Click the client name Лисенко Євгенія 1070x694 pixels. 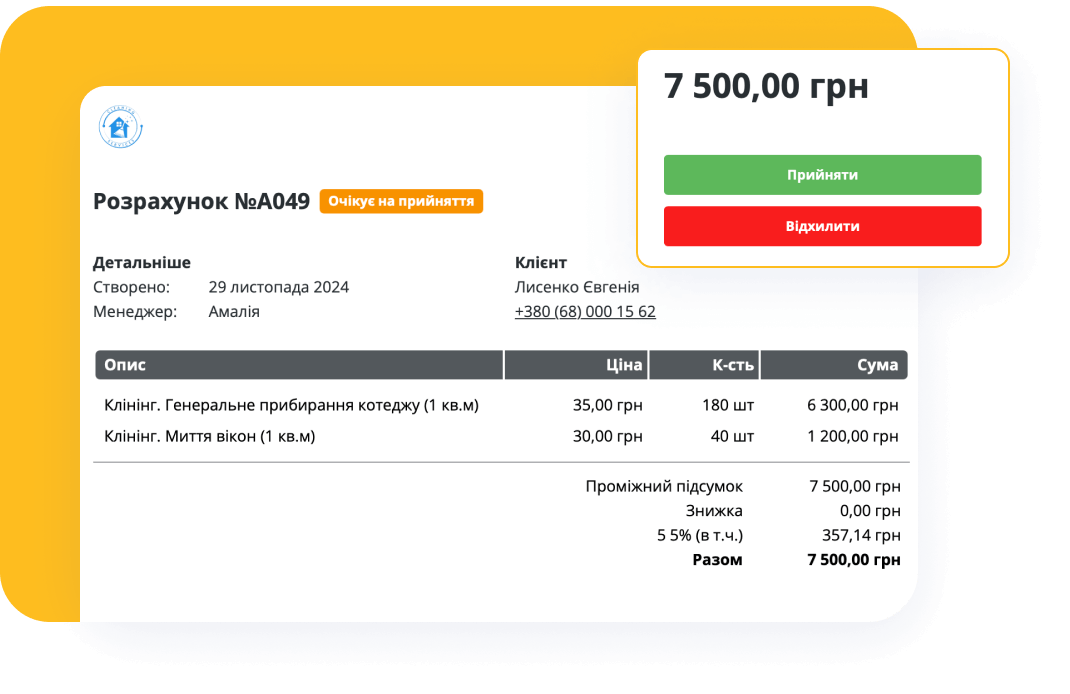coord(577,287)
